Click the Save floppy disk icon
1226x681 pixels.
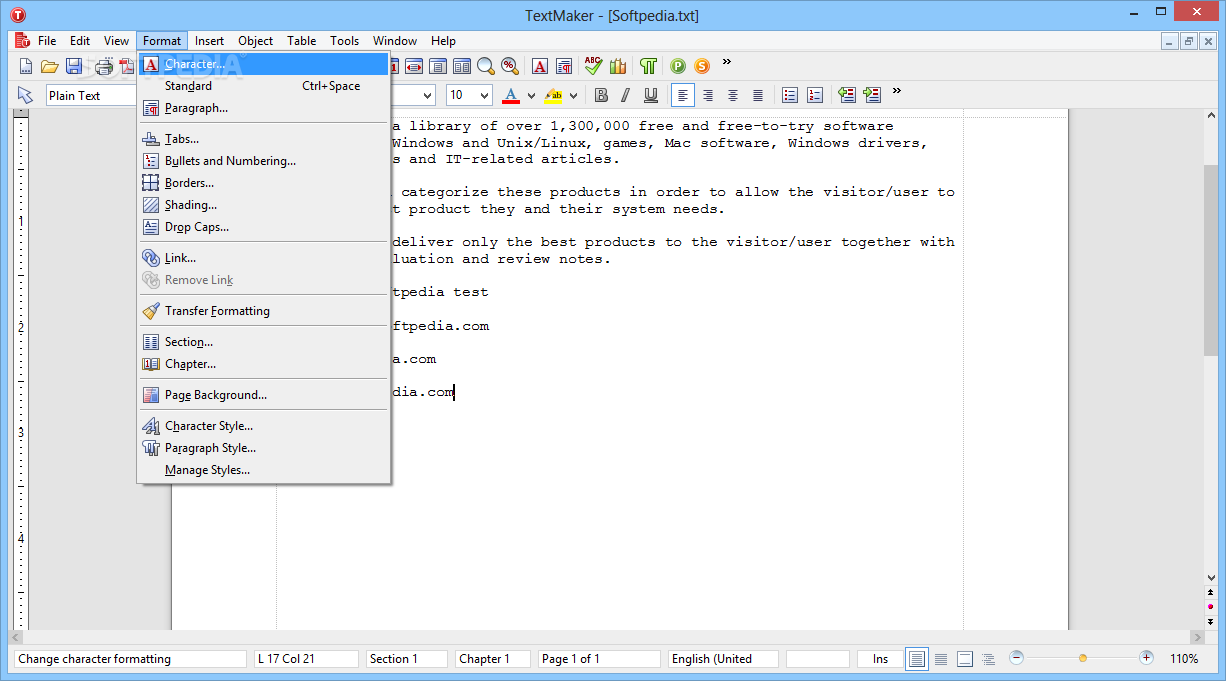[74, 66]
